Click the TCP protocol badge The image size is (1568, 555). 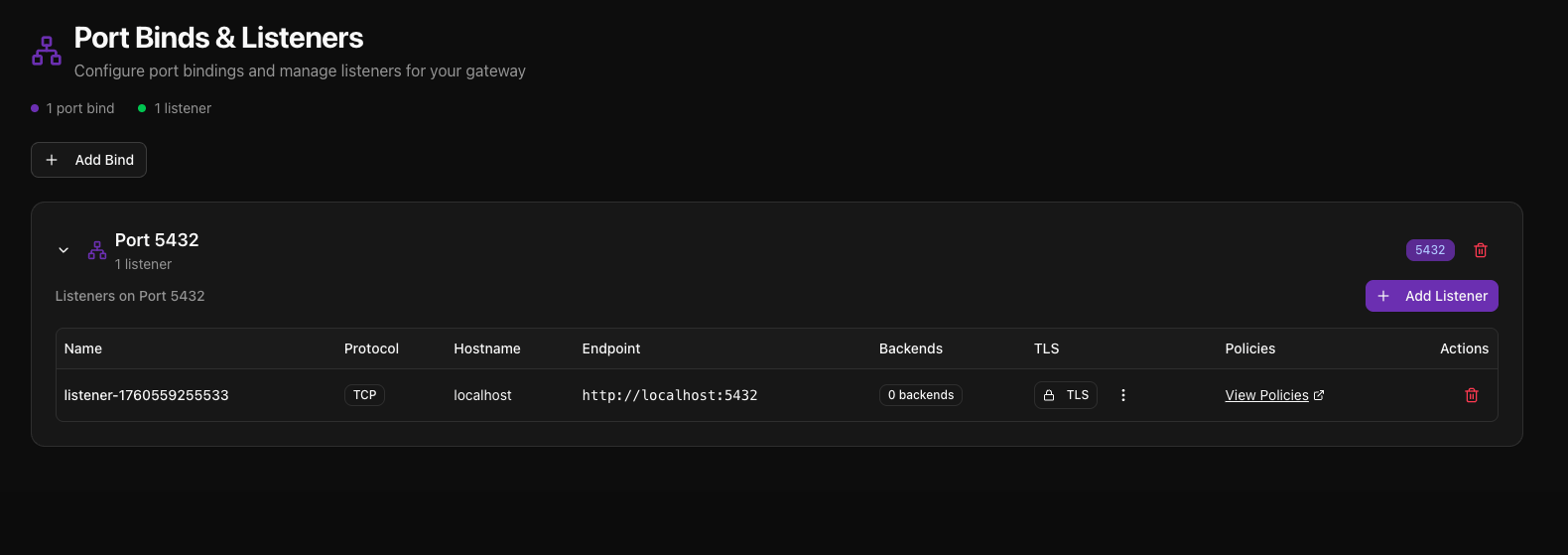point(365,395)
